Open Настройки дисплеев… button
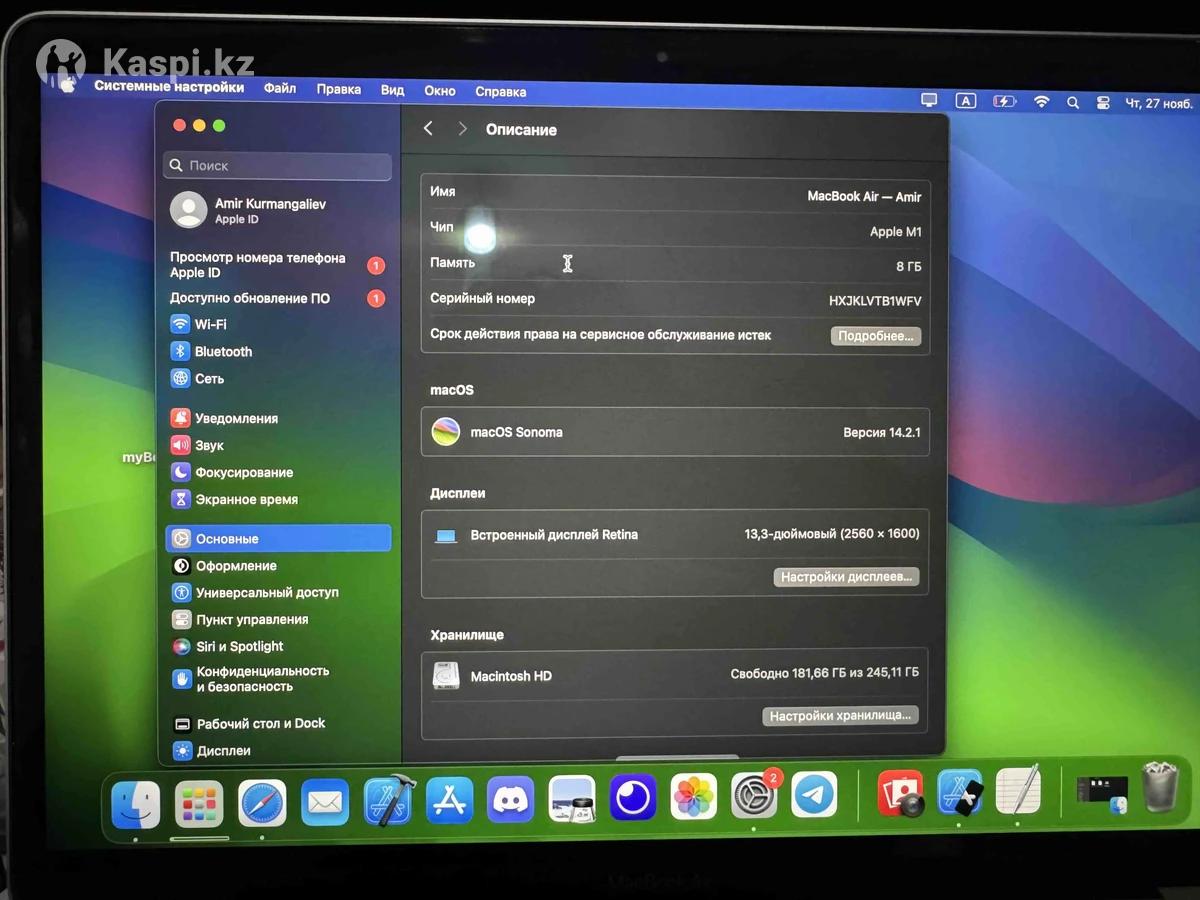The width and height of the screenshot is (1200, 900). tap(846, 577)
